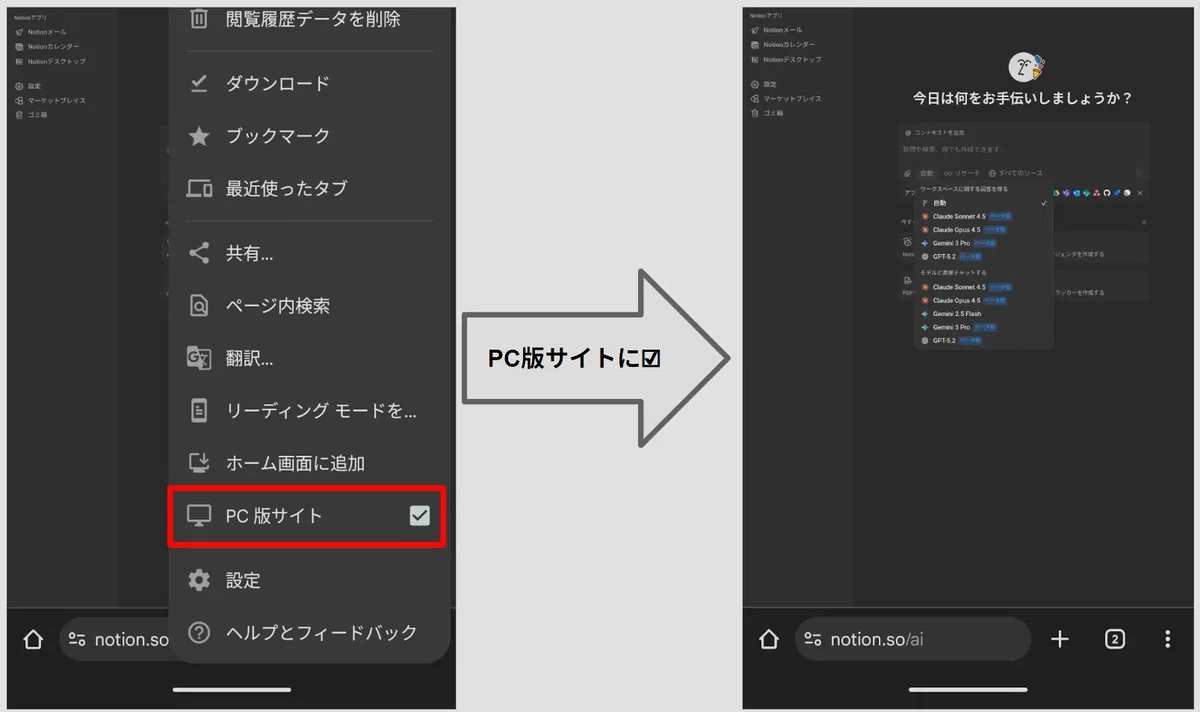The height and width of the screenshot is (712, 1200).
Task: Choose Claude Sonnet 4.5 under モデルと直接チャットする
Action: [x=983, y=287]
